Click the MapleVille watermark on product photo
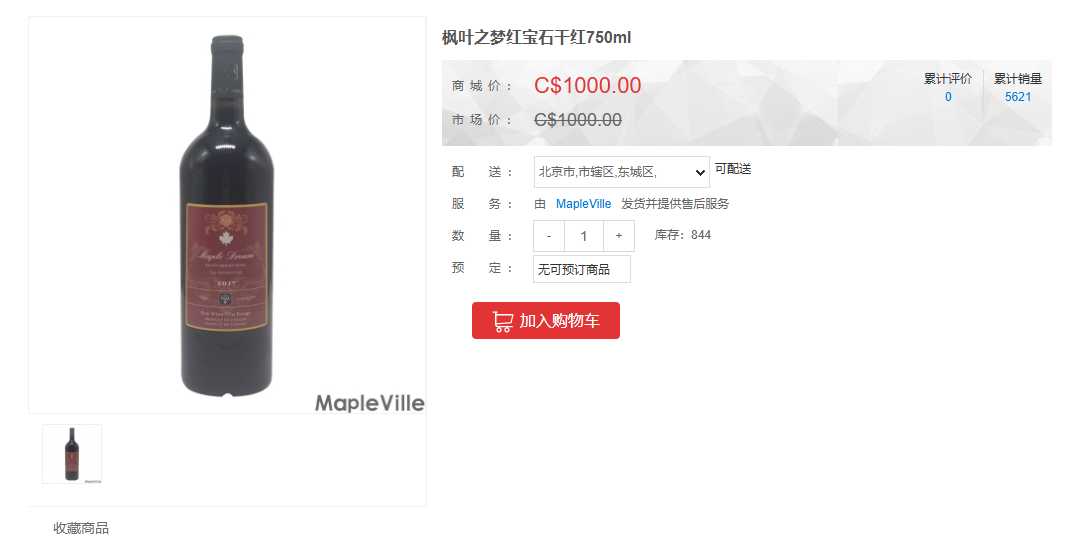Image resolution: width=1072 pixels, height=553 pixels. point(370,403)
